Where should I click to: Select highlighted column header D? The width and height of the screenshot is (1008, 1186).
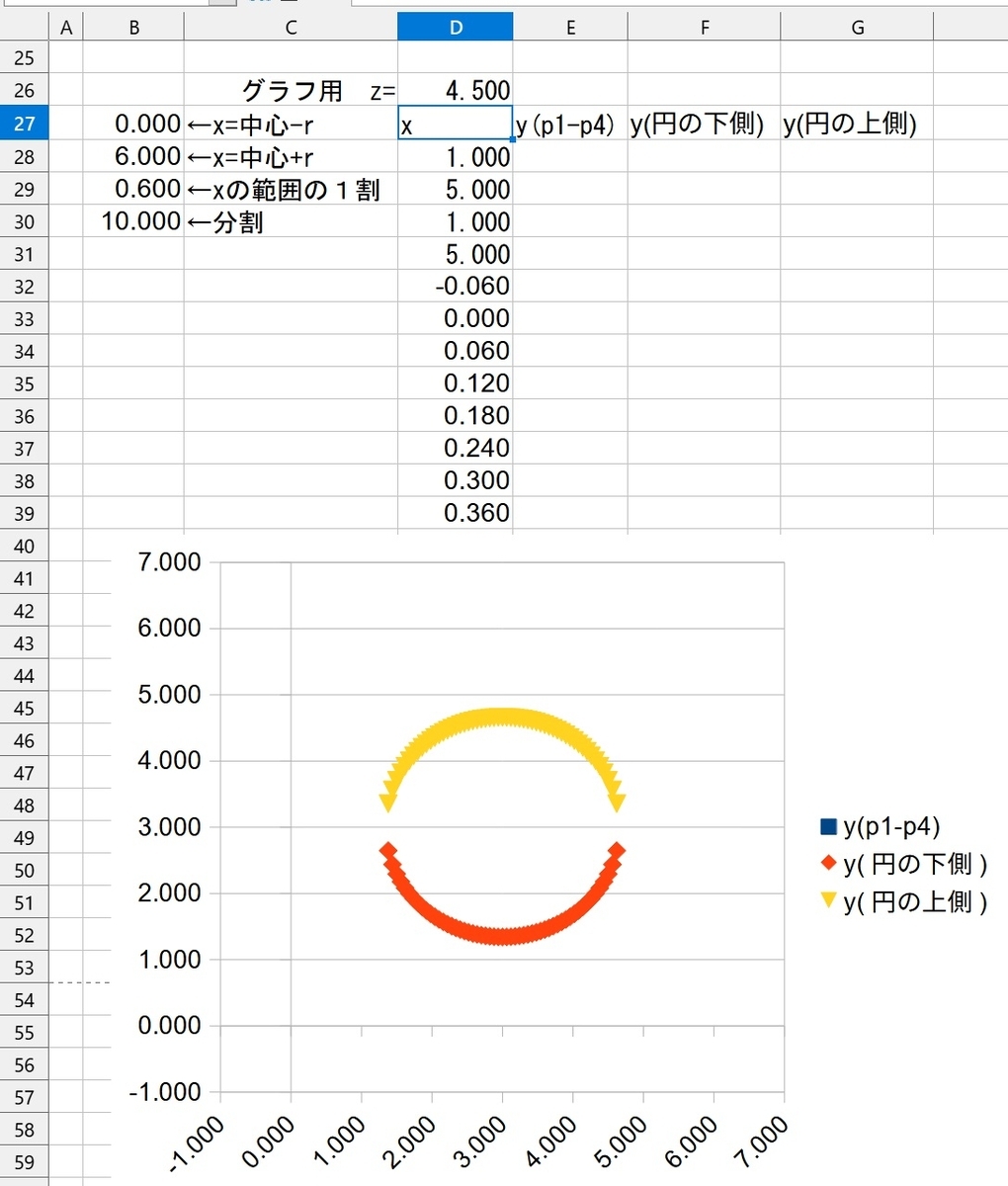[455, 28]
